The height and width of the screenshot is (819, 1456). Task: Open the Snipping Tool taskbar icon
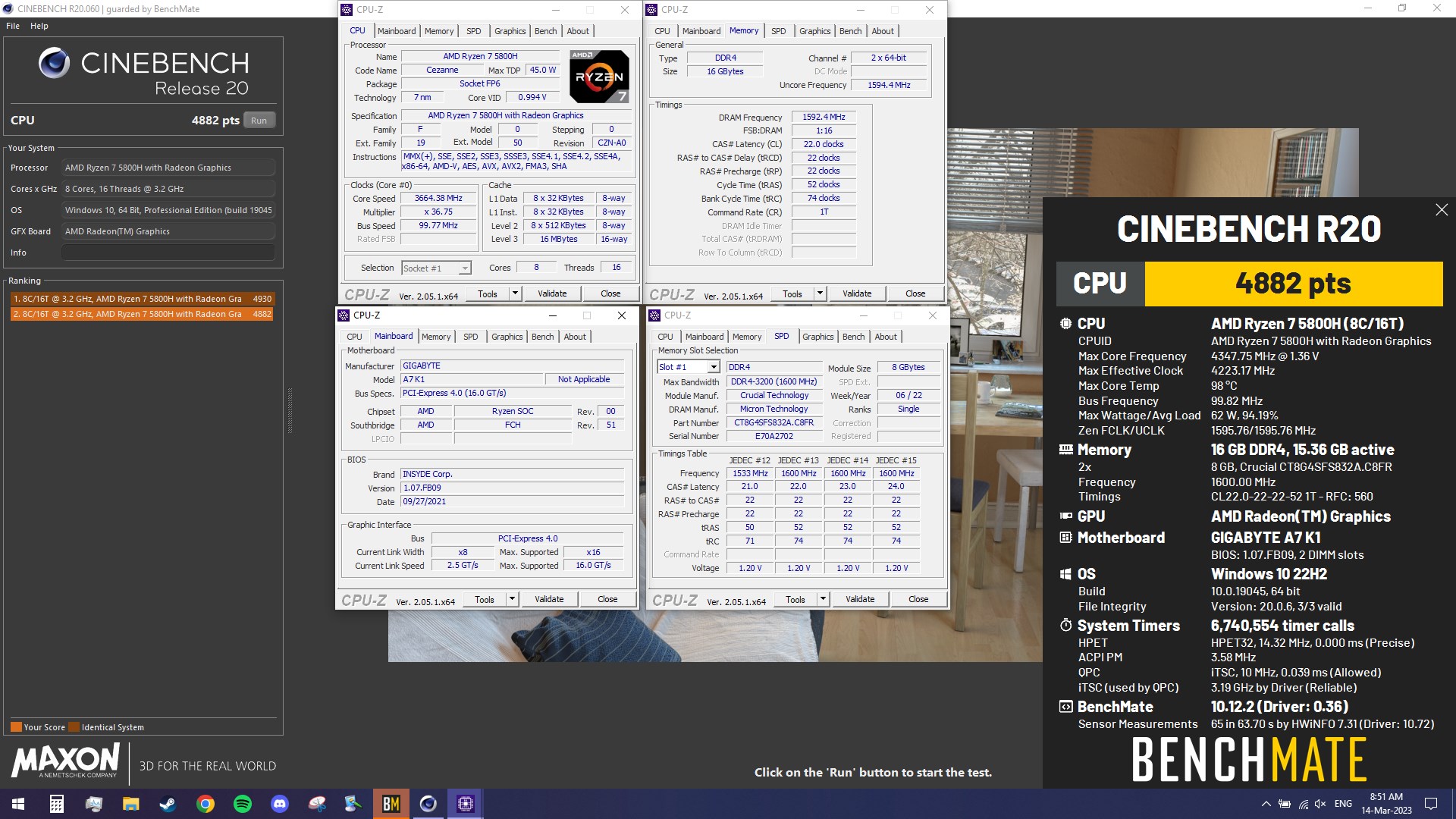click(317, 804)
